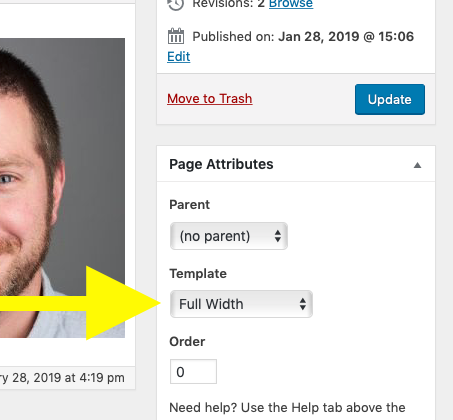Click the Template dropdown stepper arrows

[303, 304]
